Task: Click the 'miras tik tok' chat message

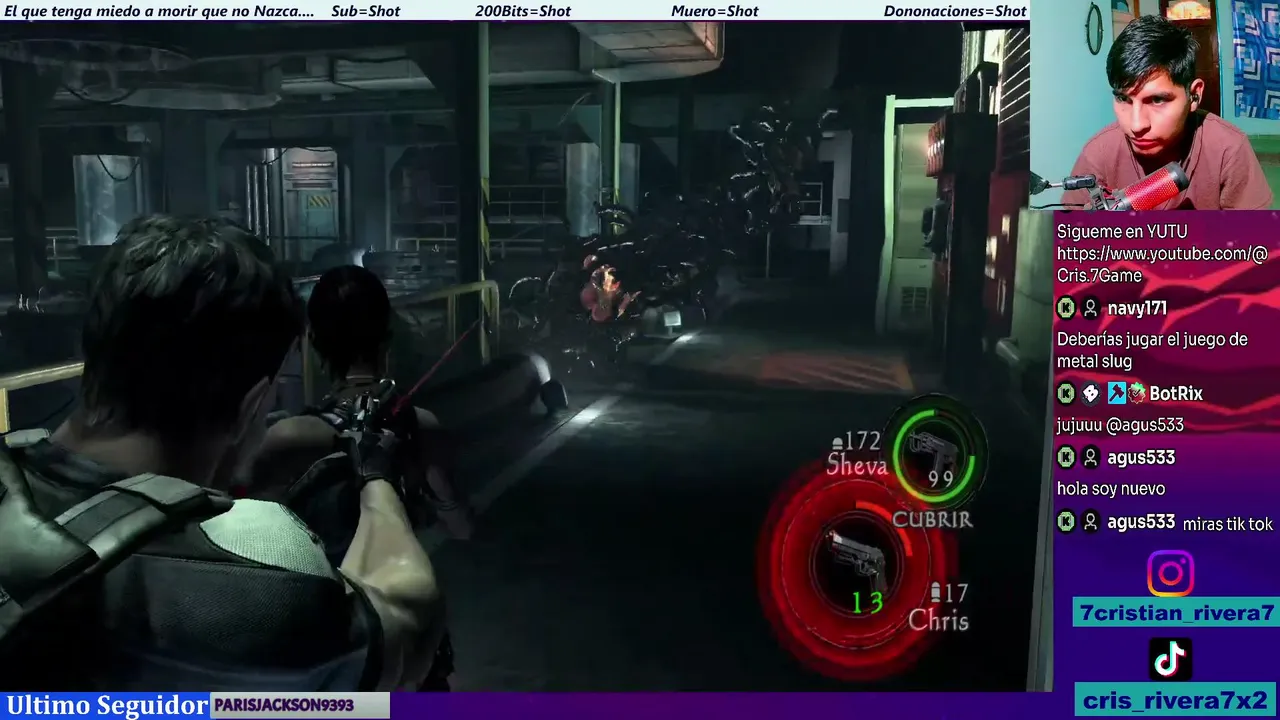Action: pos(1228,523)
